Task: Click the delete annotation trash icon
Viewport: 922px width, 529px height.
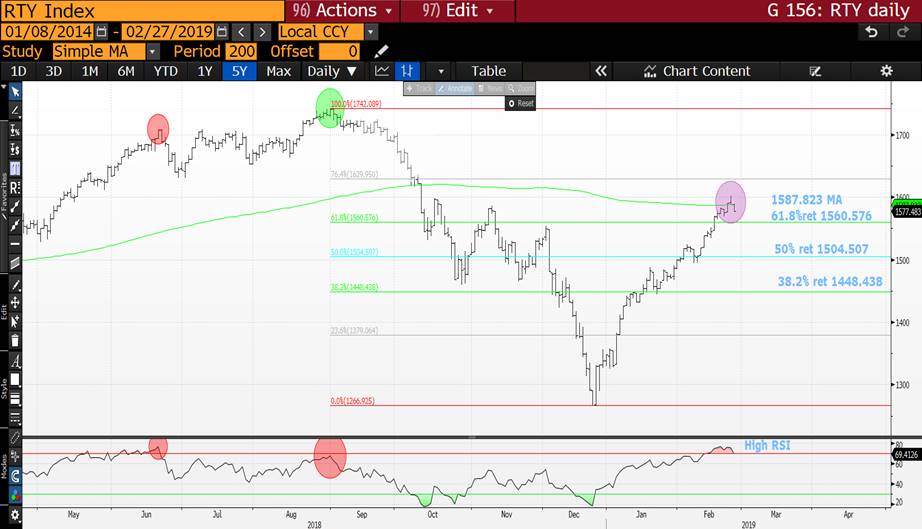Action: coord(15,340)
